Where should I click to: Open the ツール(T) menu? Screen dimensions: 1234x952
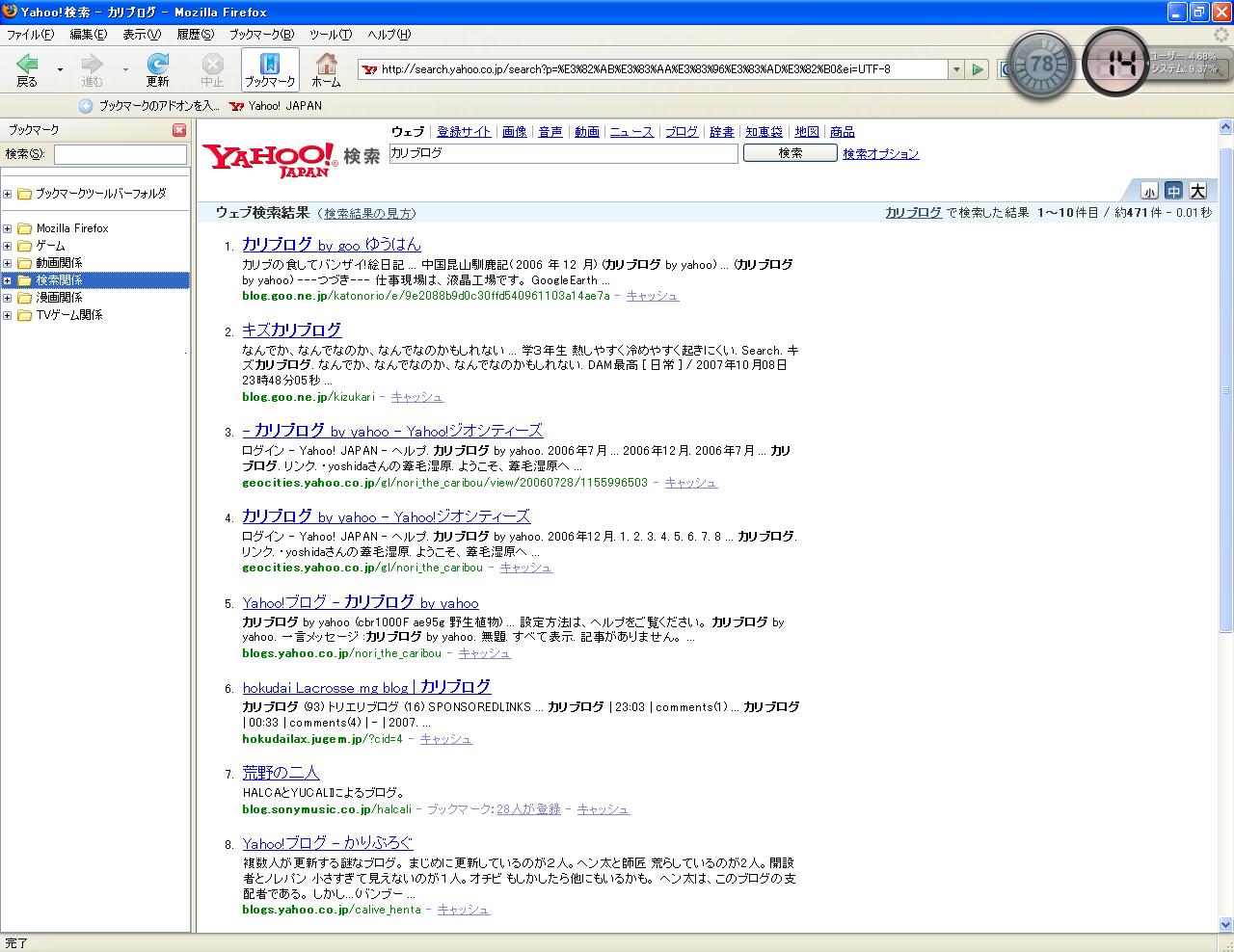coord(331,34)
